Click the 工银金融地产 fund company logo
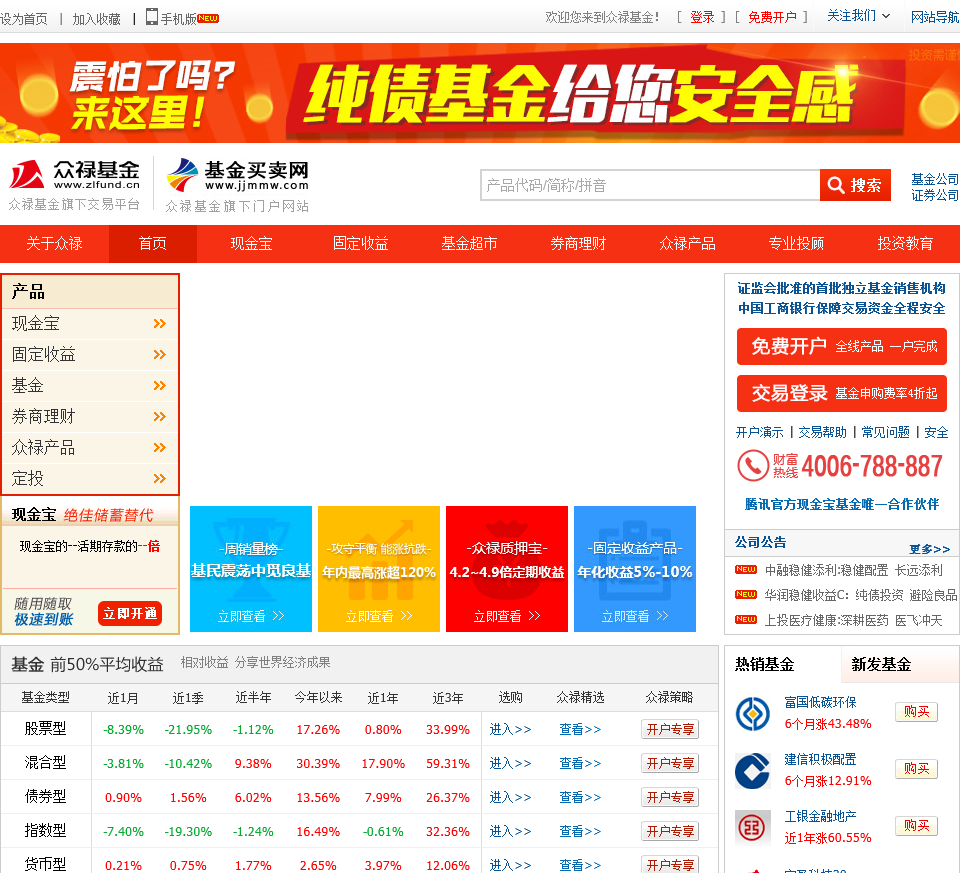Image resolution: width=960 pixels, height=873 pixels. coord(752,828)
